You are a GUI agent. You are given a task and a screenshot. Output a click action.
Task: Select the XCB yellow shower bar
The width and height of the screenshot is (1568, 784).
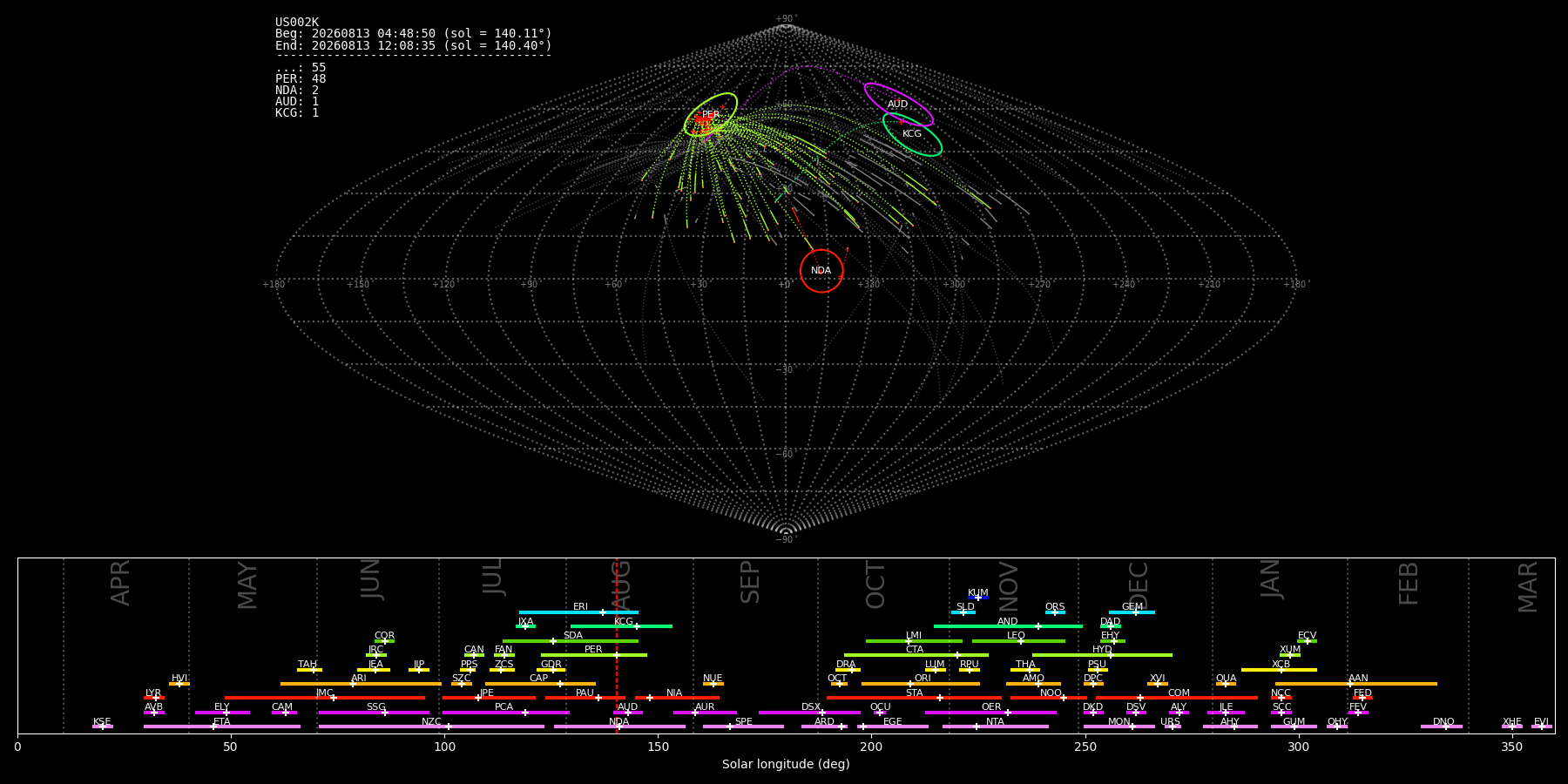coord(1279,670)
